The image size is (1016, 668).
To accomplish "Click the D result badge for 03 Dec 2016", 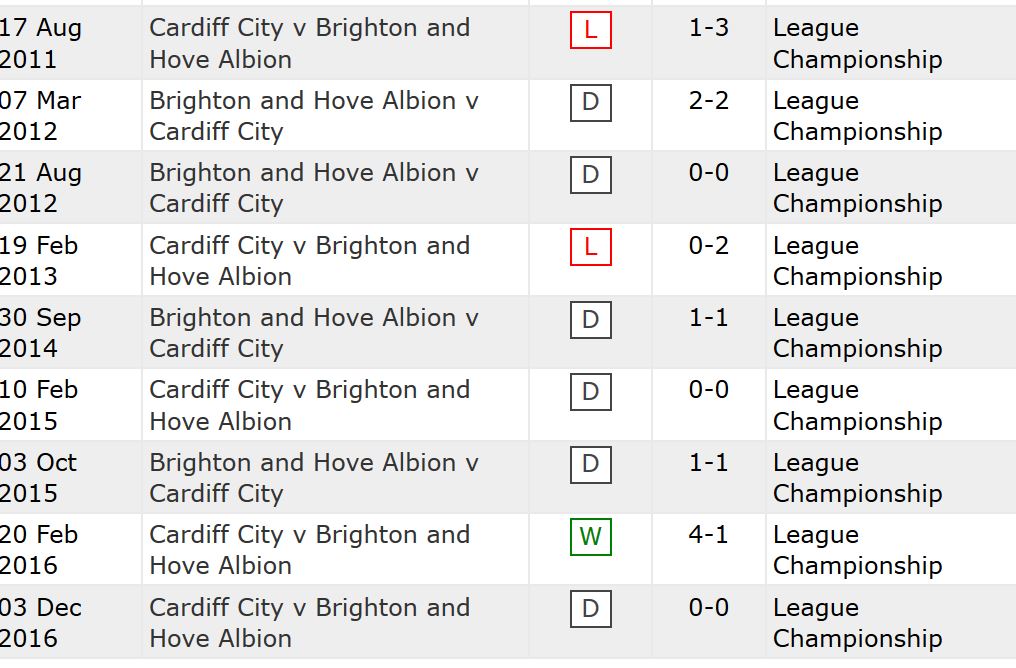I will click(x=590, y=609).
